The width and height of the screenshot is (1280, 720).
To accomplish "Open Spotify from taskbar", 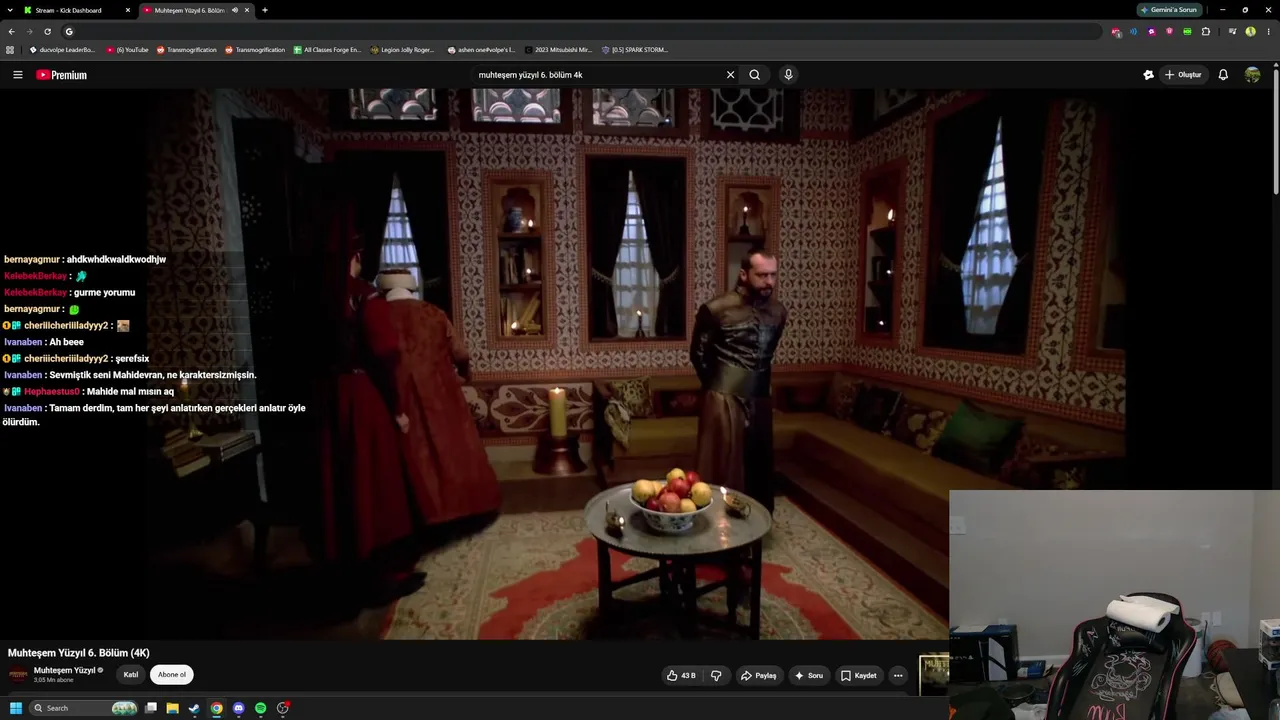I will [261, 708].
